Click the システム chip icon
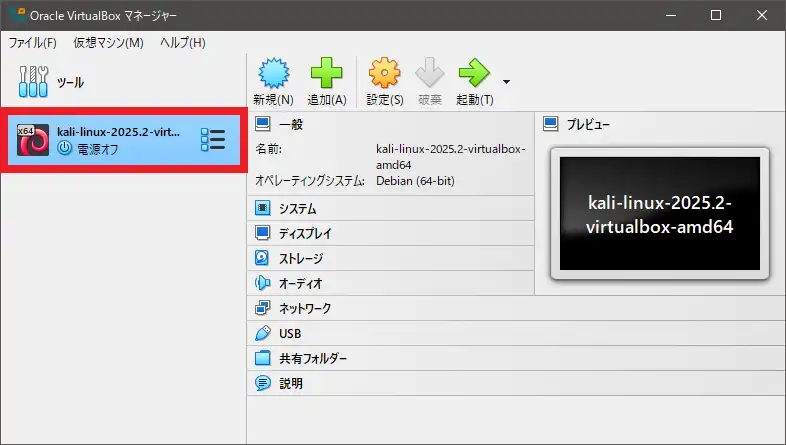The width and height of the screenshot is (786, 445). pos(263,208)
